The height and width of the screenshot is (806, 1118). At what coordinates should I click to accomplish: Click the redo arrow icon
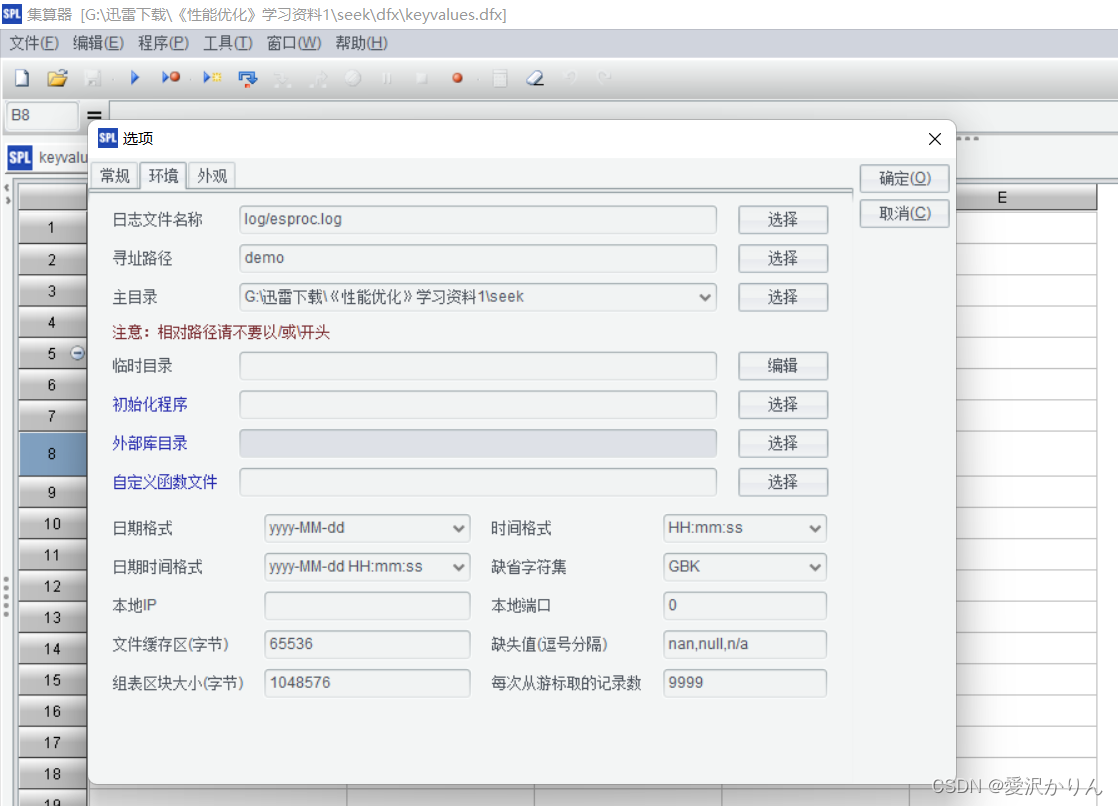click(605, 76)
